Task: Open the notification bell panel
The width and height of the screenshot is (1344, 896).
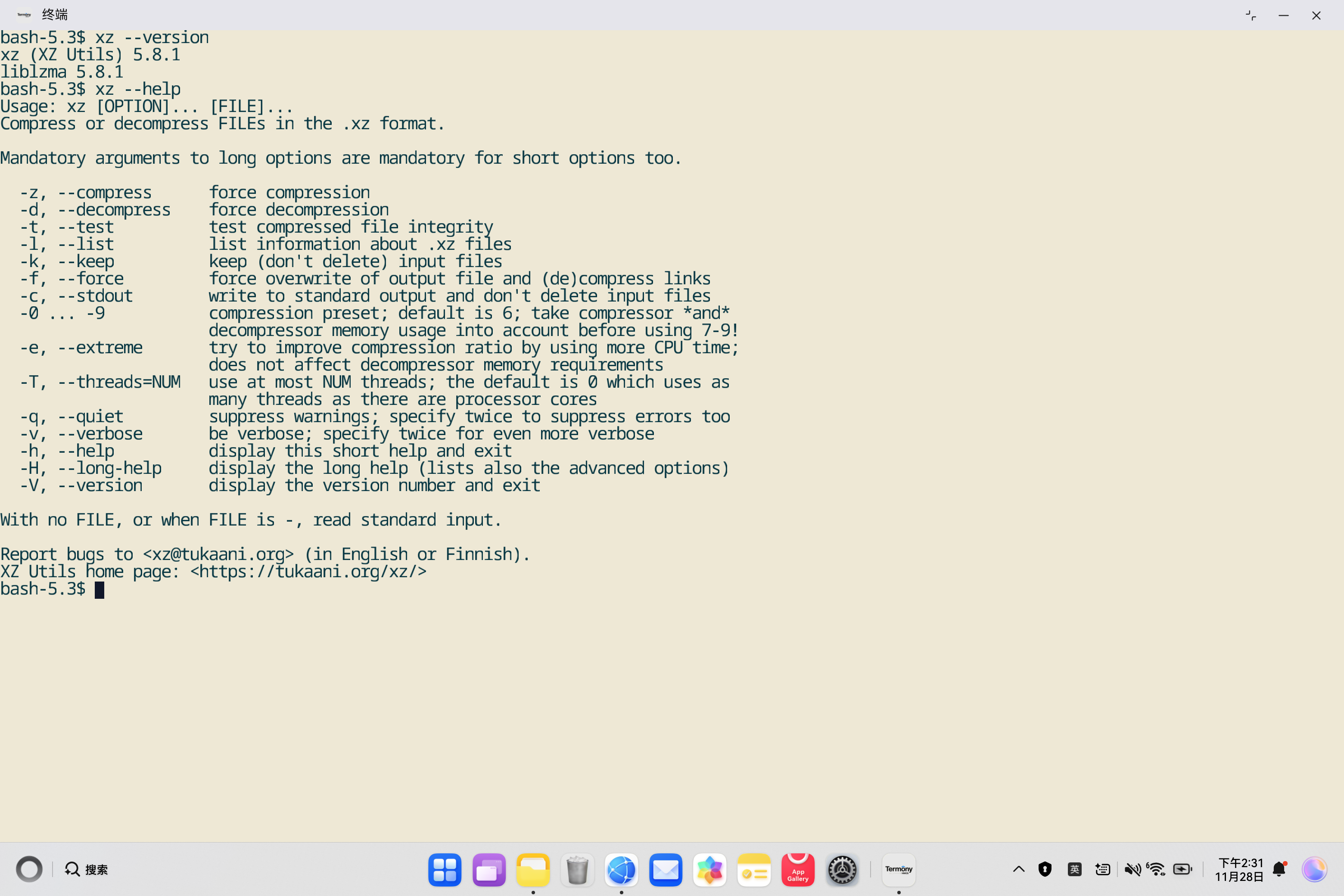Action: click(1279, 870)
